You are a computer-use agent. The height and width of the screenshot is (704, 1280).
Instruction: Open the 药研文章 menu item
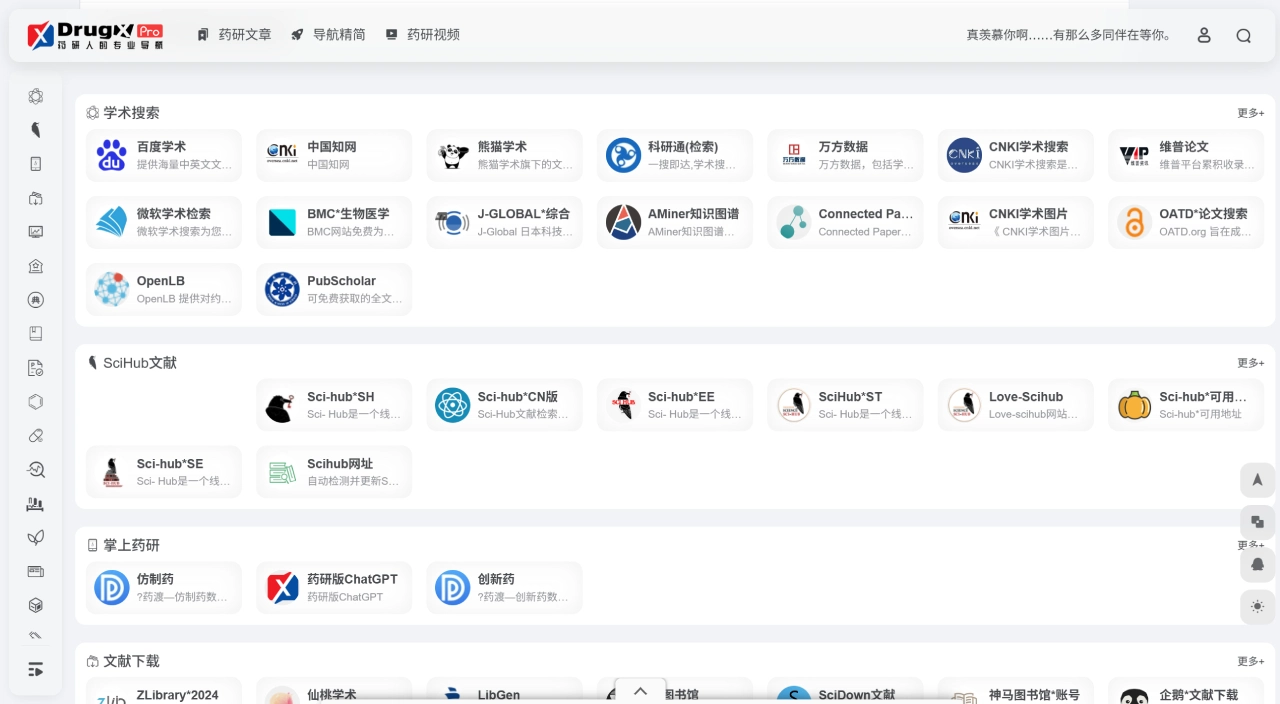click(x=234, y=34)
